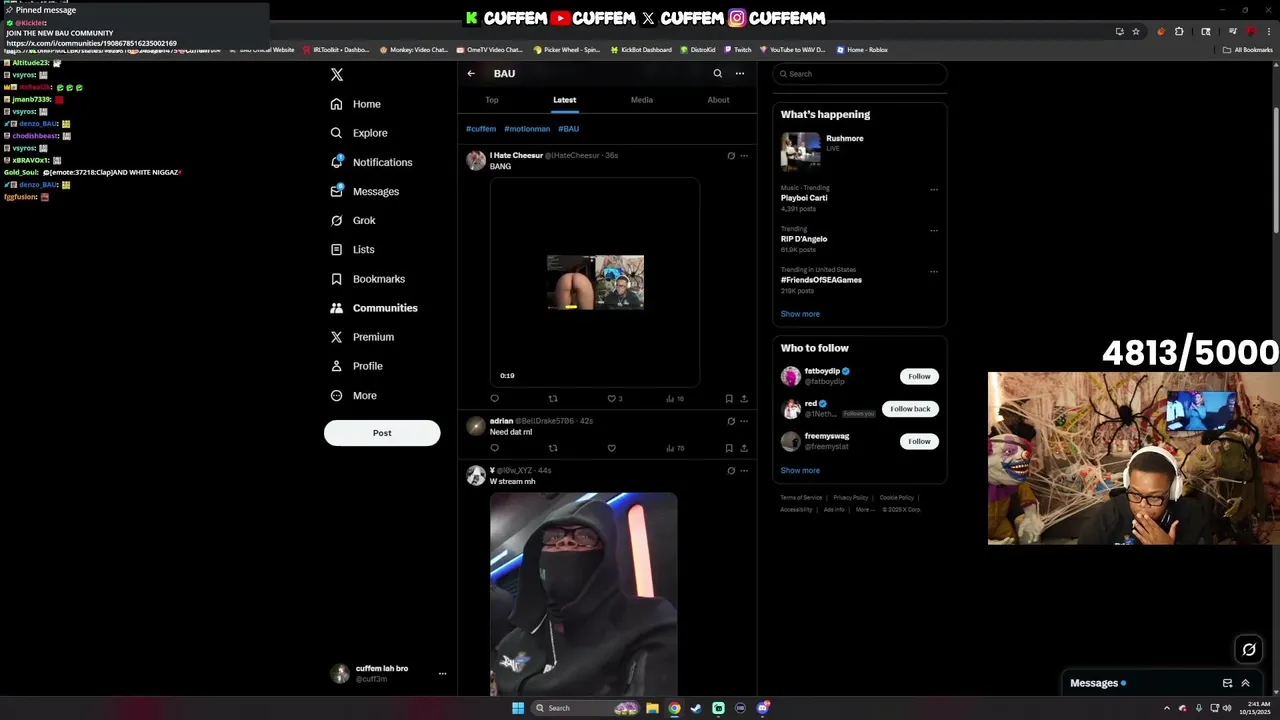Open more options on adrian's post
1280x720 pixels.
[x=744, y=421]
